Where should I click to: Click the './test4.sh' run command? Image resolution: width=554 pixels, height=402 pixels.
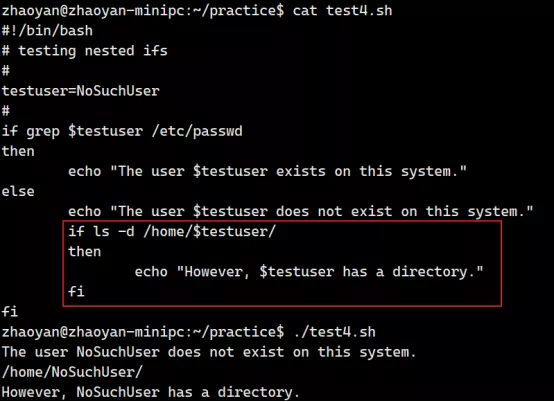pos(334,332)
